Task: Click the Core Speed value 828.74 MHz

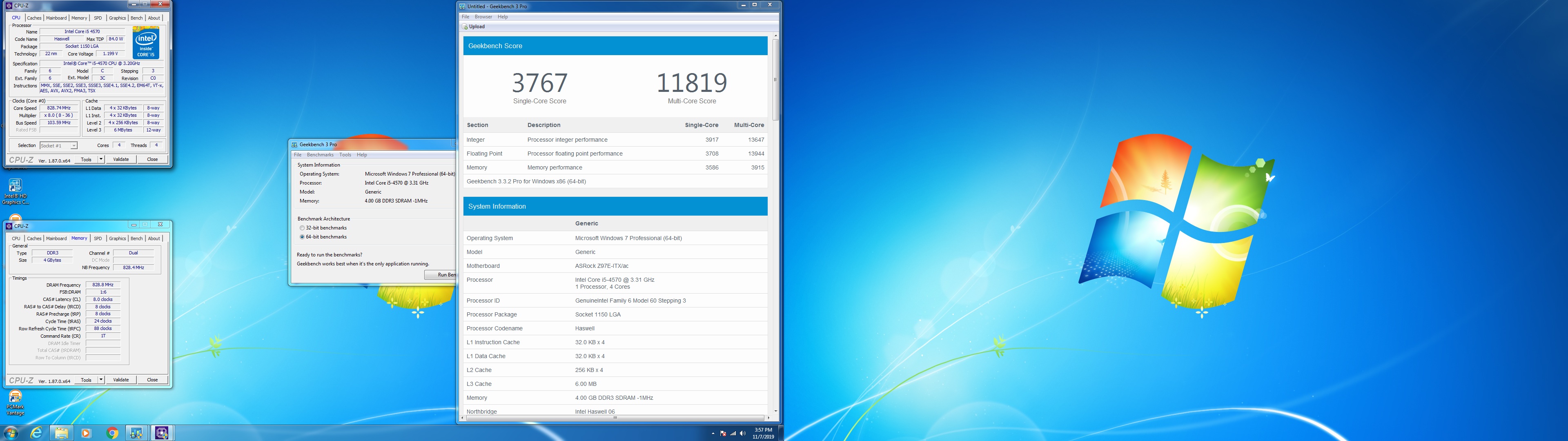Action: 59,109
